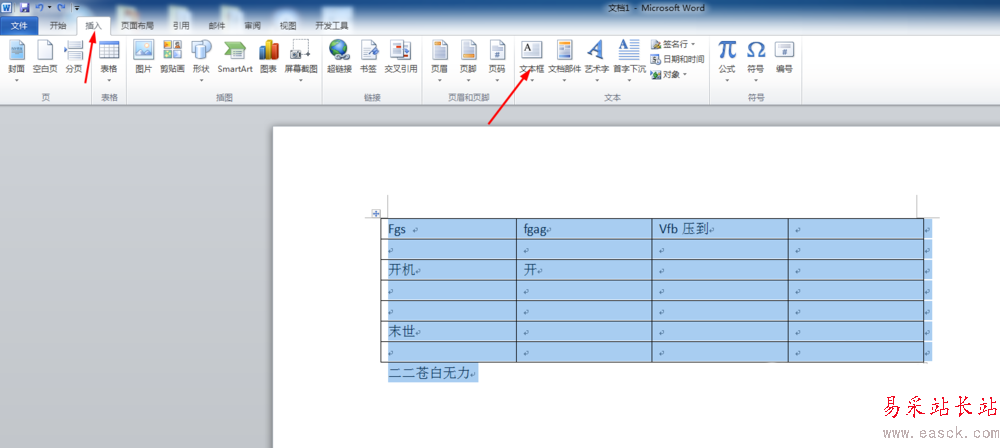Expand the symbol (符号) dropdown arrow
Viewport: 1000px width, 448px height.
click(756, 80)
